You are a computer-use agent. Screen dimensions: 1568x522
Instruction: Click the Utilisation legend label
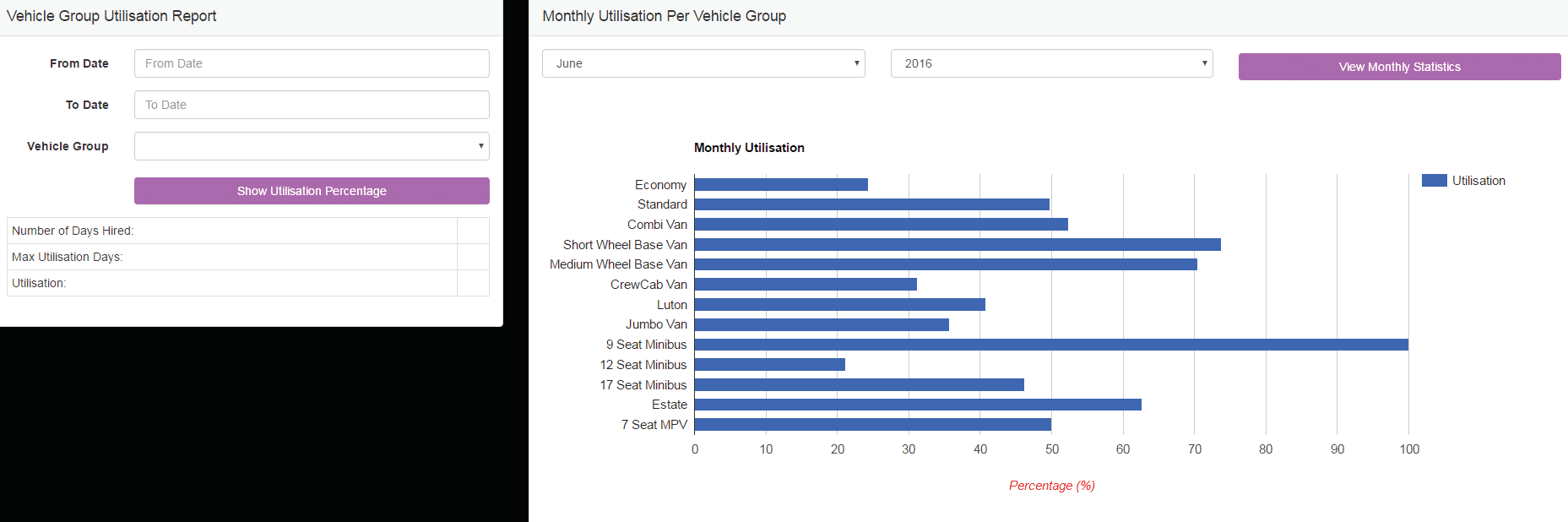tap(1478, 181)
